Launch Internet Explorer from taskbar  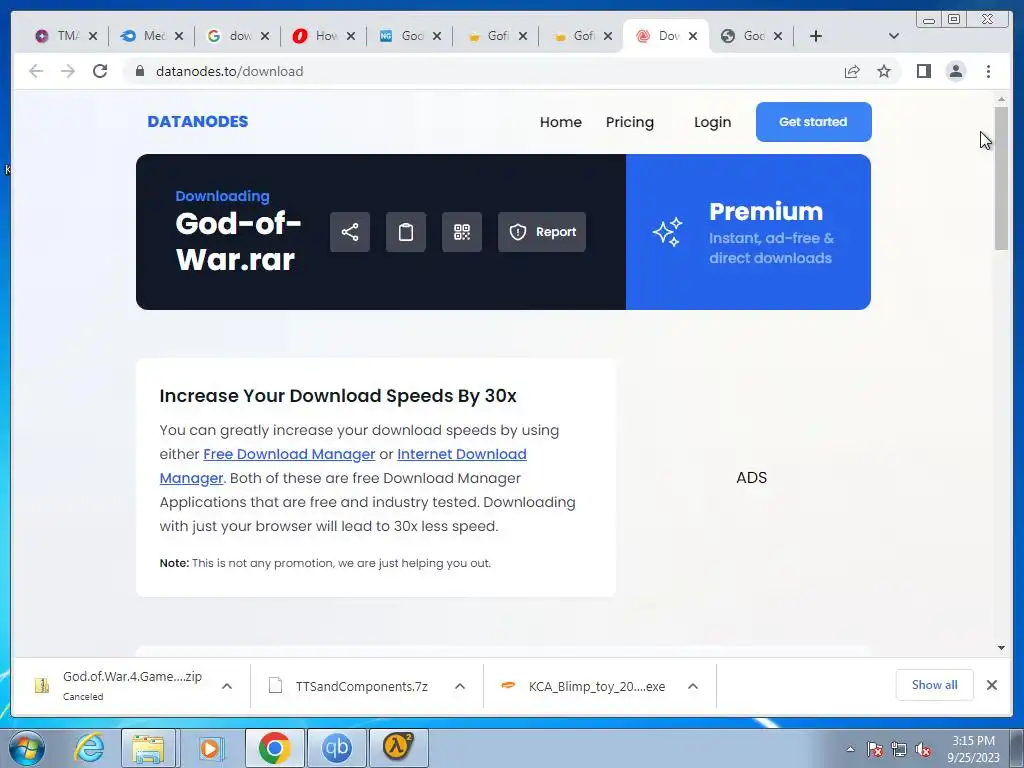pos(89,748)
